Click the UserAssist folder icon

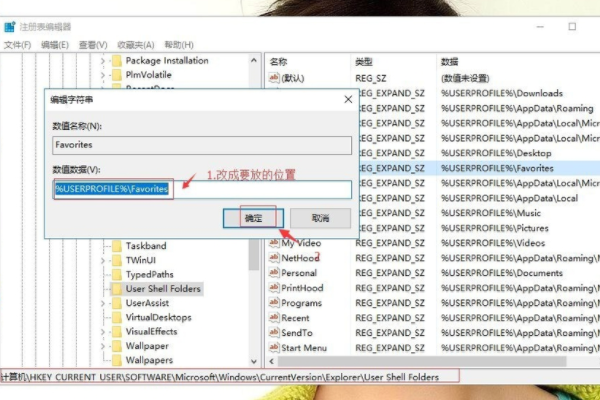117,303
